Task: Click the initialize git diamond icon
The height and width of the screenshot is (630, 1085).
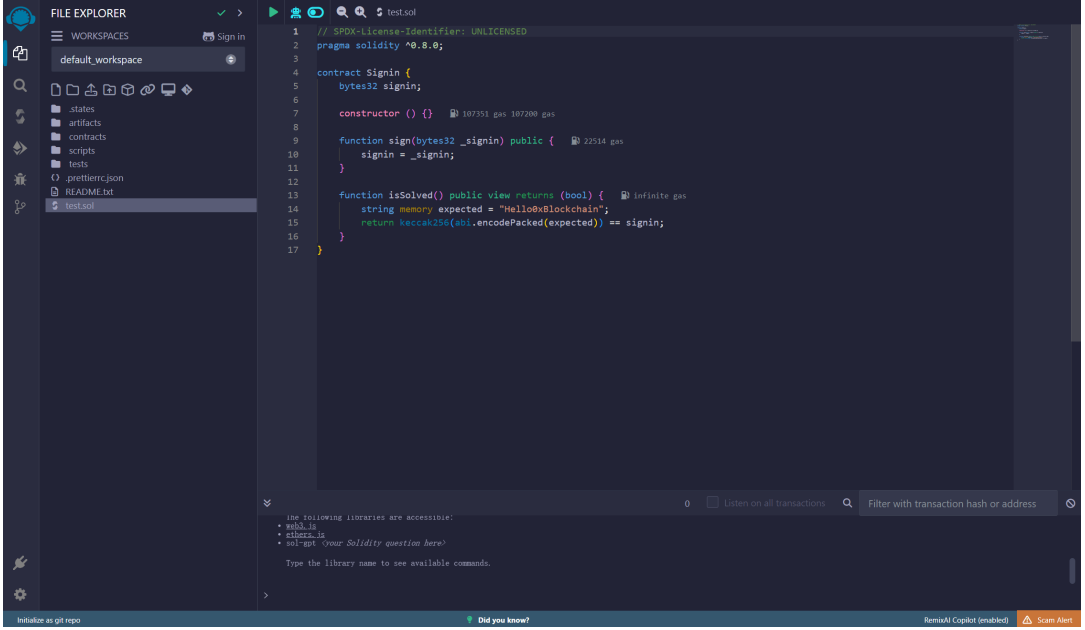Action: pyautogui.click(x=187, y=90)
